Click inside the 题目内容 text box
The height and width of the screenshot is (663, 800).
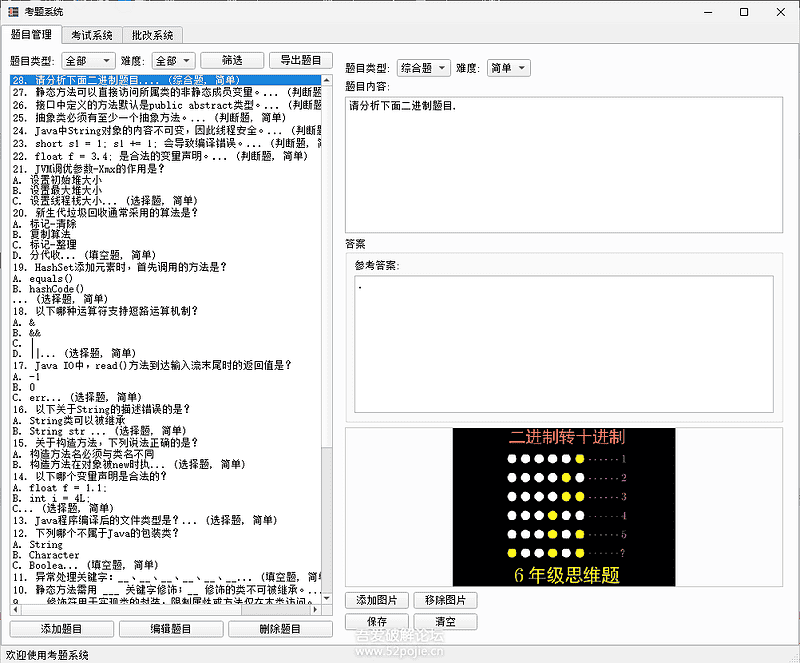pyautogui.click(x=564, y=164)
